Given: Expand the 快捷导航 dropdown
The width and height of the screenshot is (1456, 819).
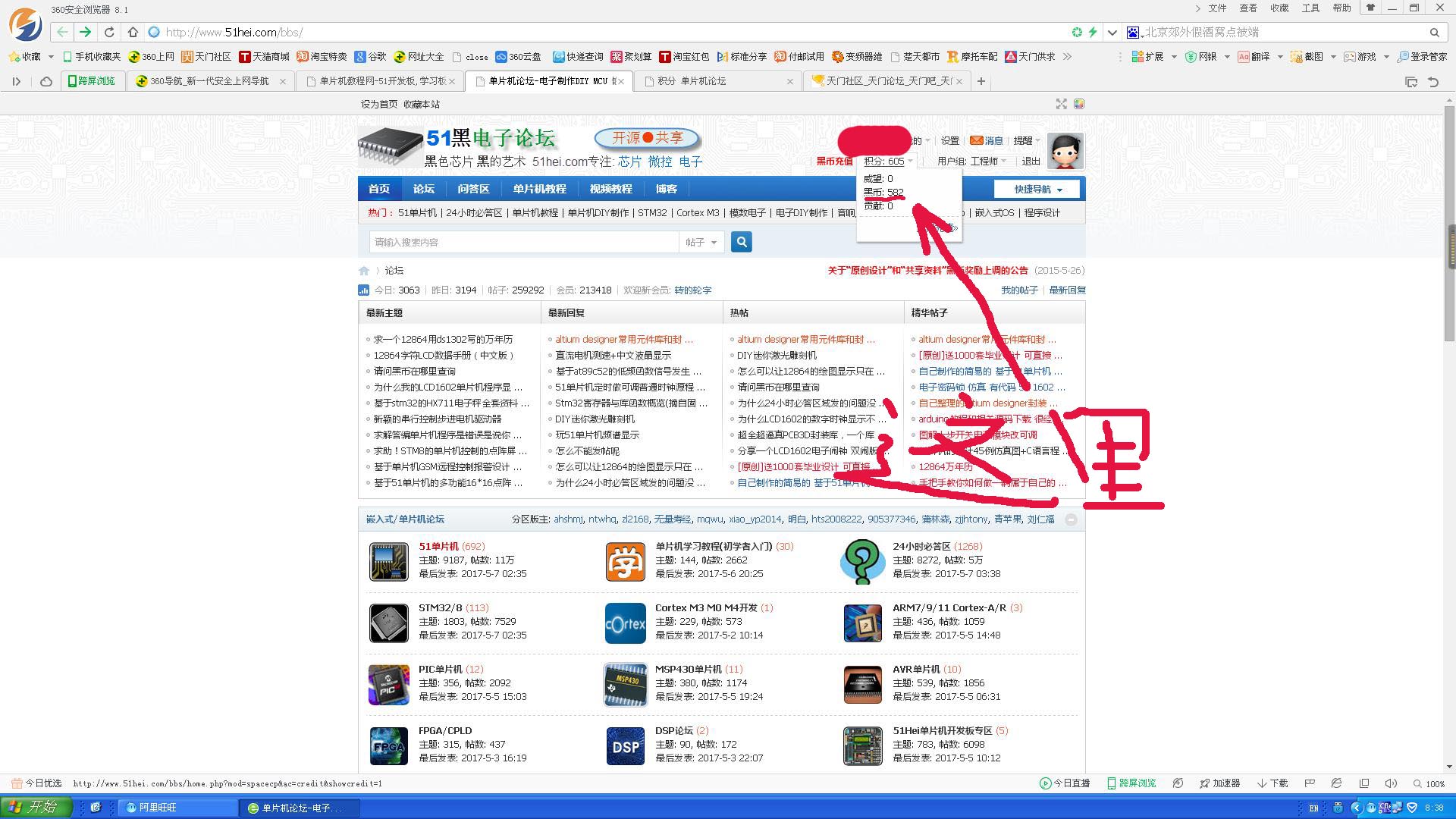Looking at the screenshot, I should [1038, 189].
